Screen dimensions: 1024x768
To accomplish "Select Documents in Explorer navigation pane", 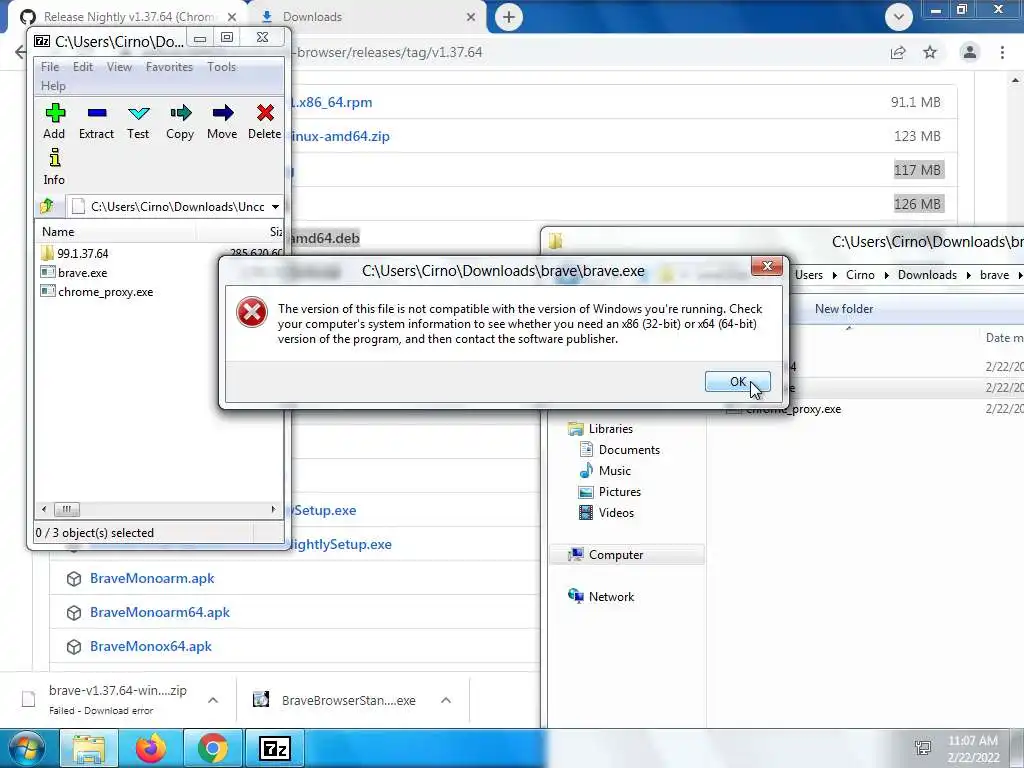I will [620, 450].
